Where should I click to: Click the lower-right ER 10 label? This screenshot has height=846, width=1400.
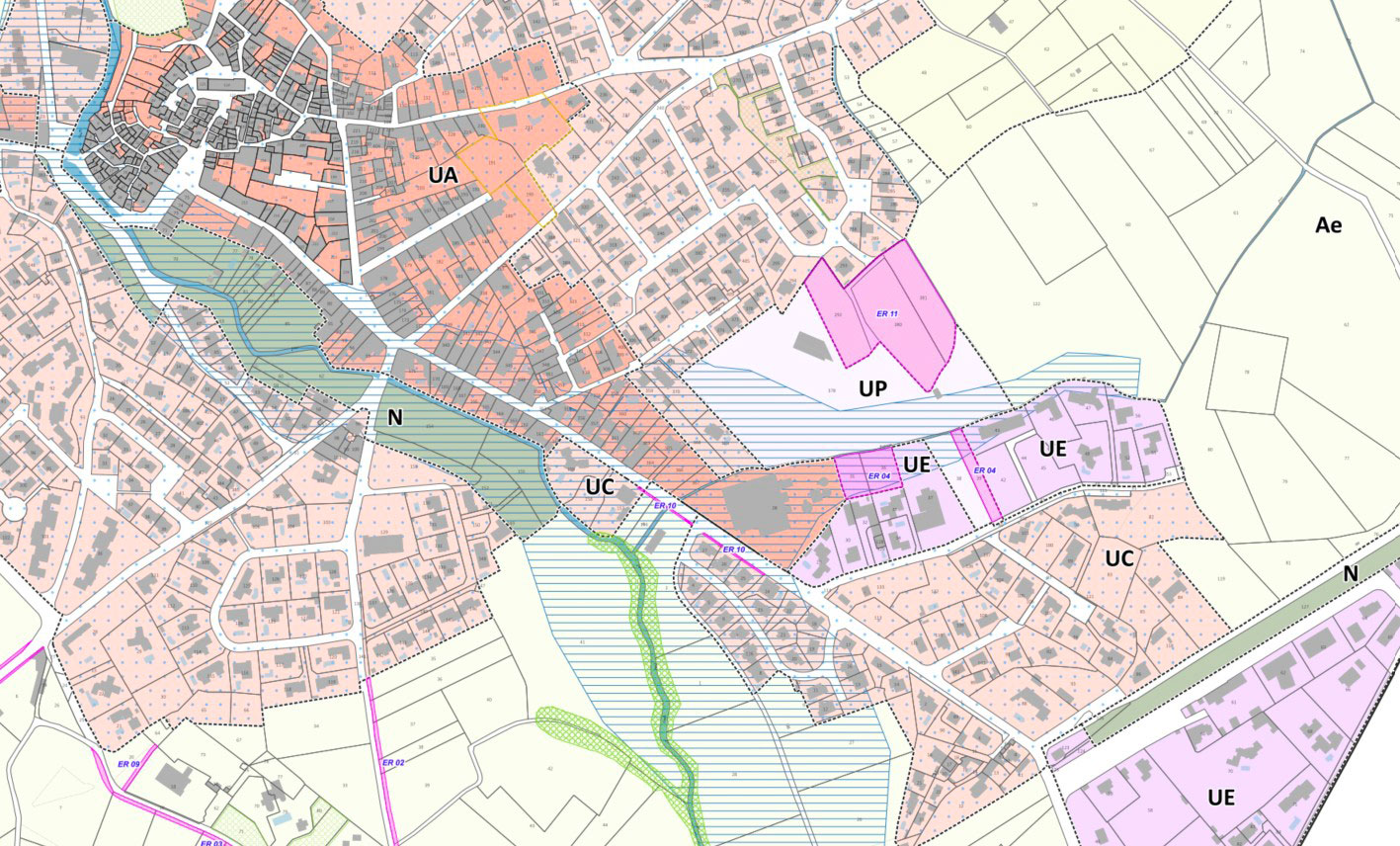click(733, 549)
